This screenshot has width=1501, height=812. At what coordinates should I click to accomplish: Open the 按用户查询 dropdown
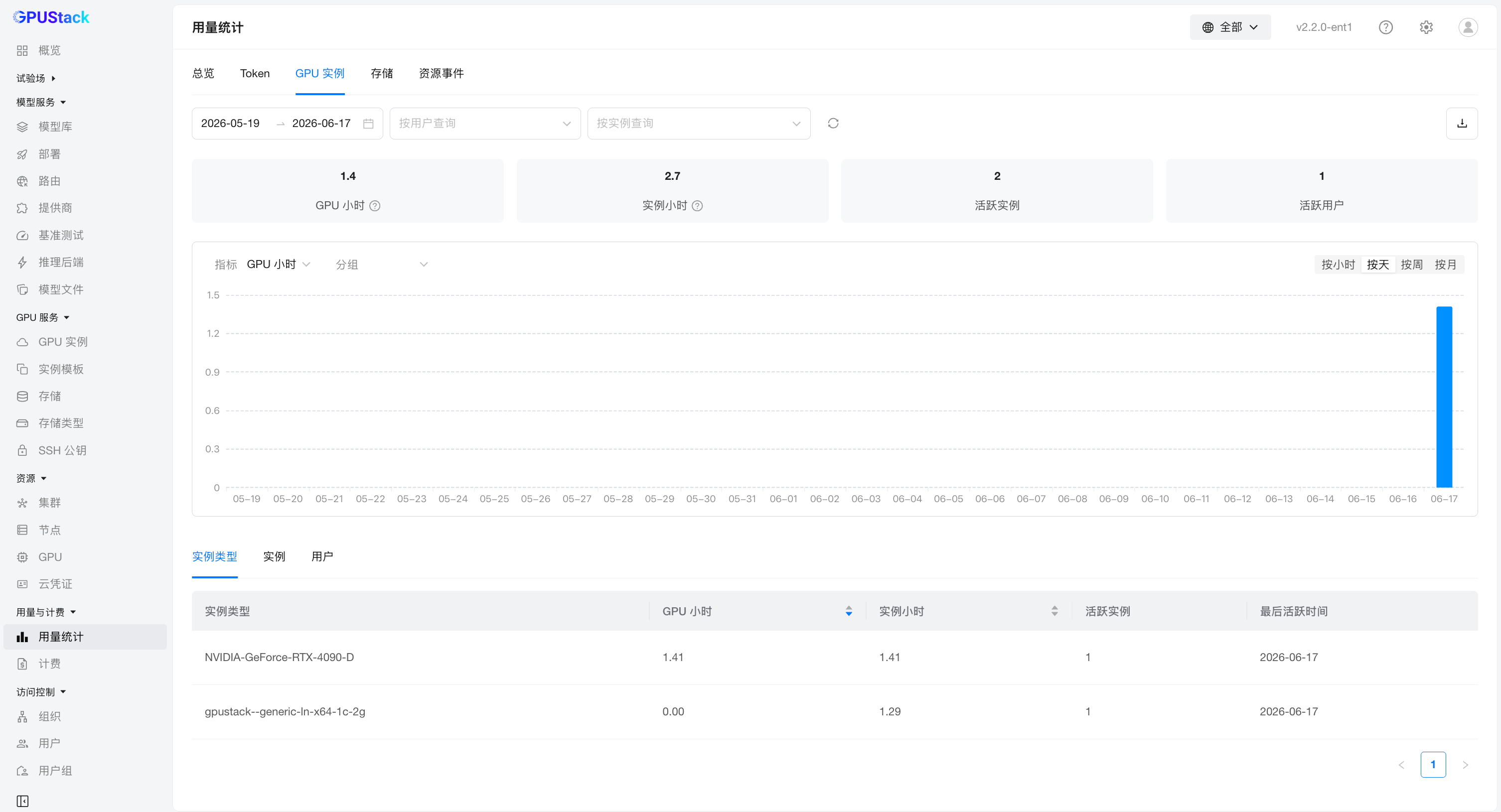[485, 124]
